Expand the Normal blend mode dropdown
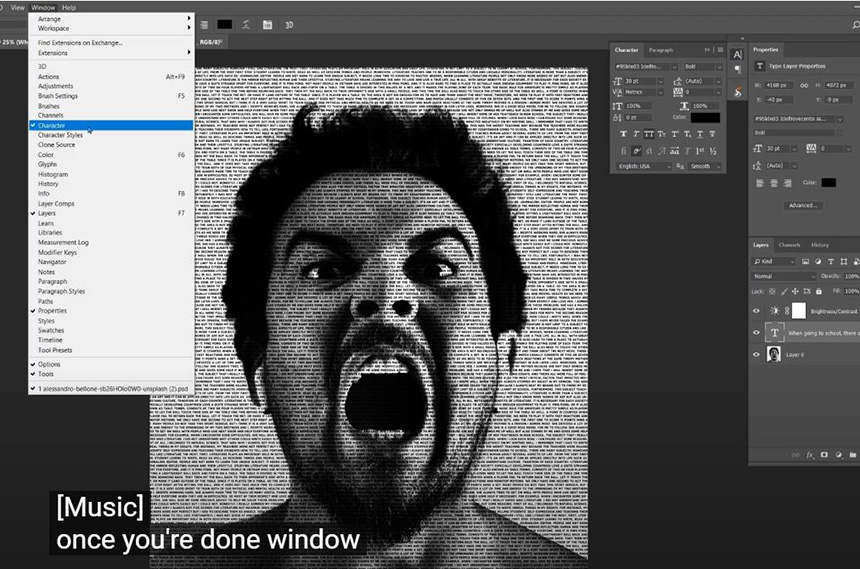The image size is (860, 569). coord(782,275)
